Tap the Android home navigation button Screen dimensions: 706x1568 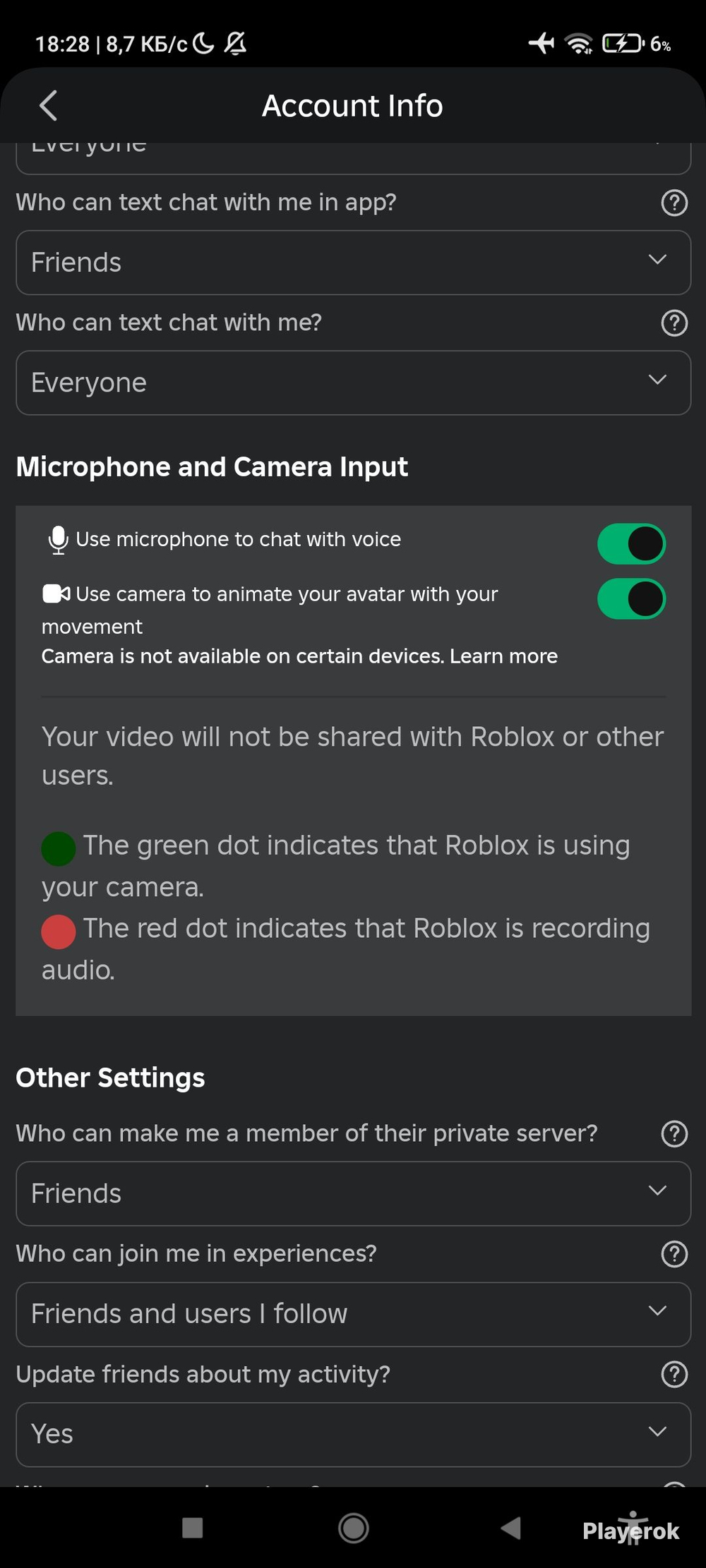(x=353, y=1528)
